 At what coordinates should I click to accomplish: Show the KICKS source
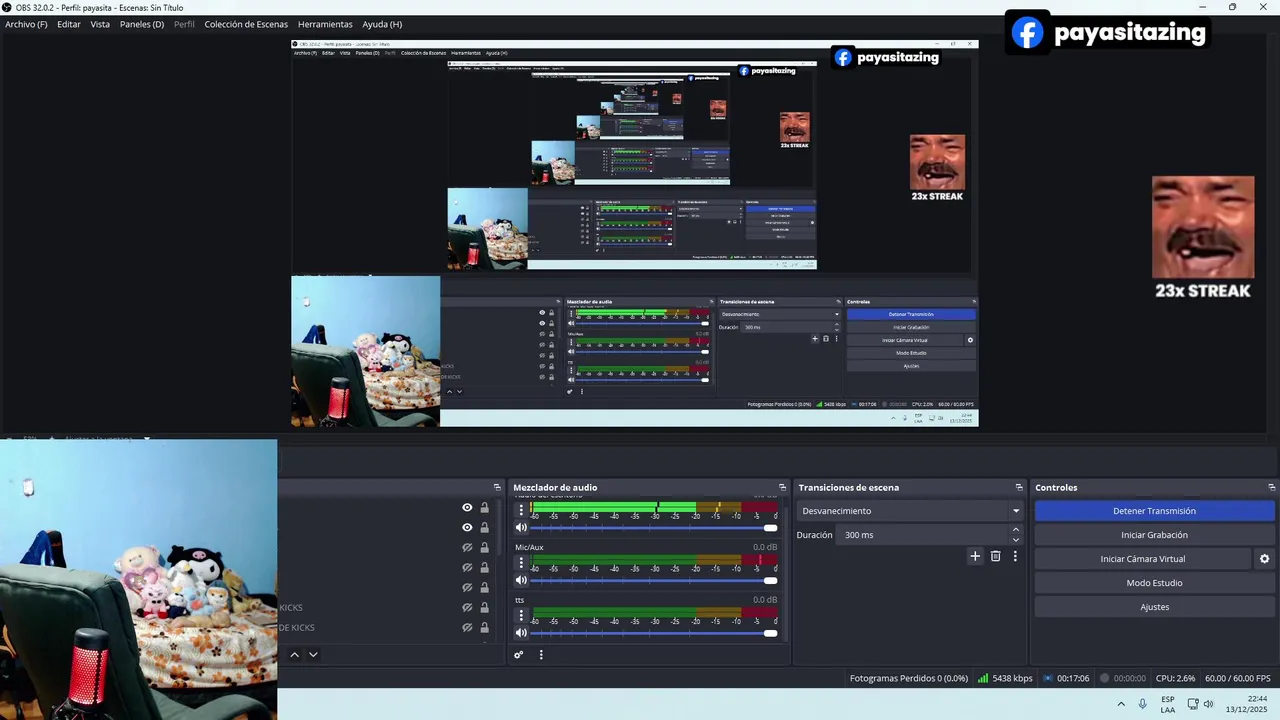467,608
